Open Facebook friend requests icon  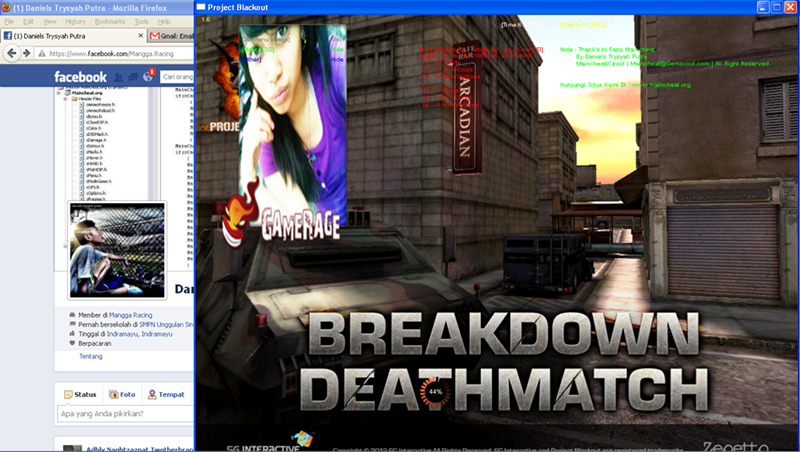118,77
